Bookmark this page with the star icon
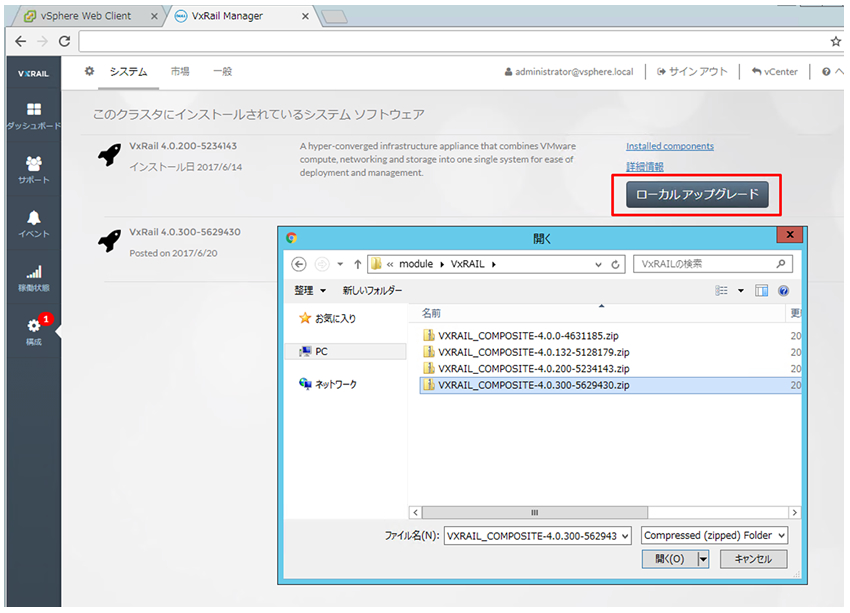Image resolution: width=850 pixels, height=613 pixels. click(836, 41)
